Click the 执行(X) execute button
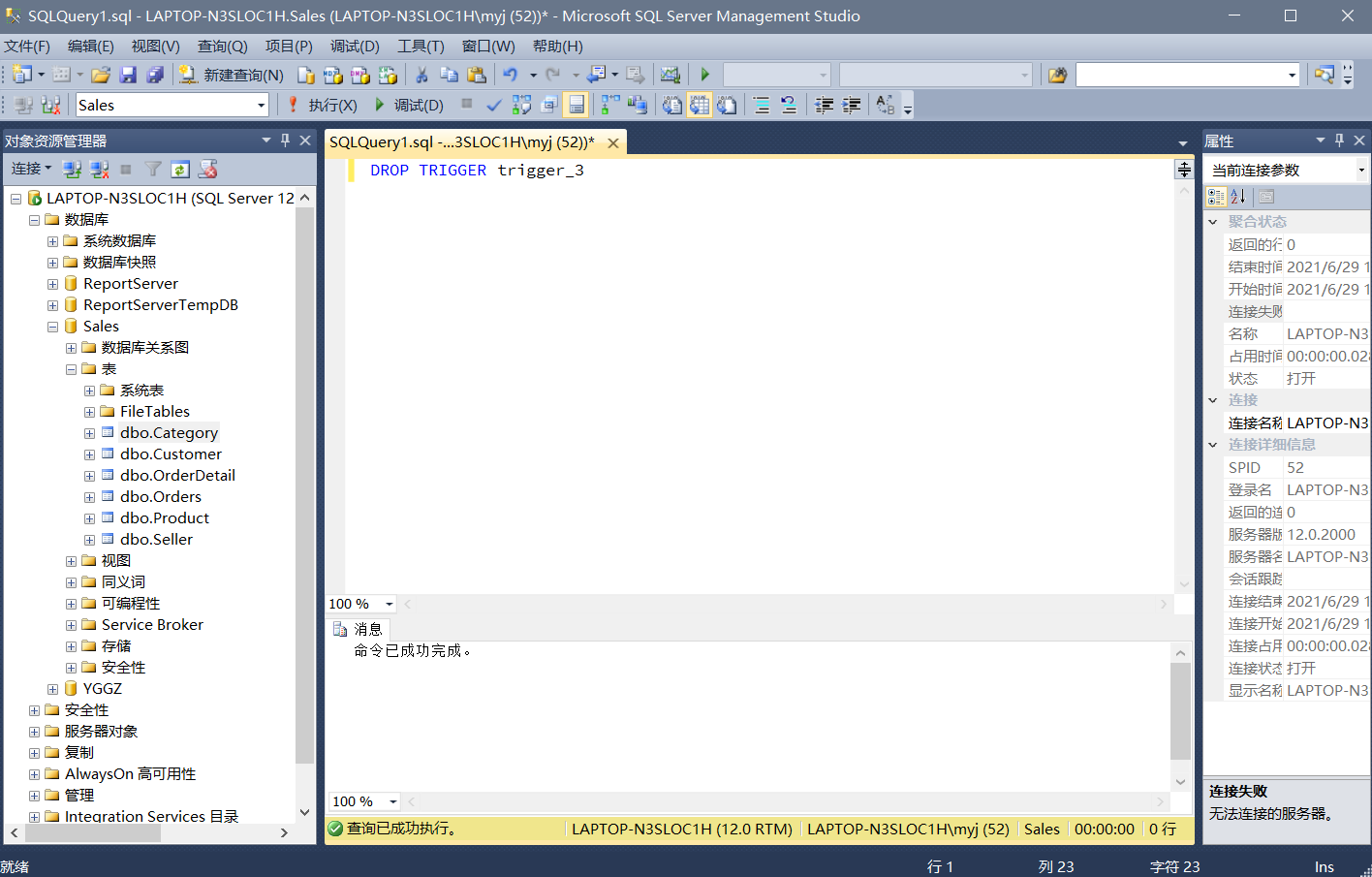The height and width of the screenshot is (877, 1372). pyautogui.click(x=323, y=105)
